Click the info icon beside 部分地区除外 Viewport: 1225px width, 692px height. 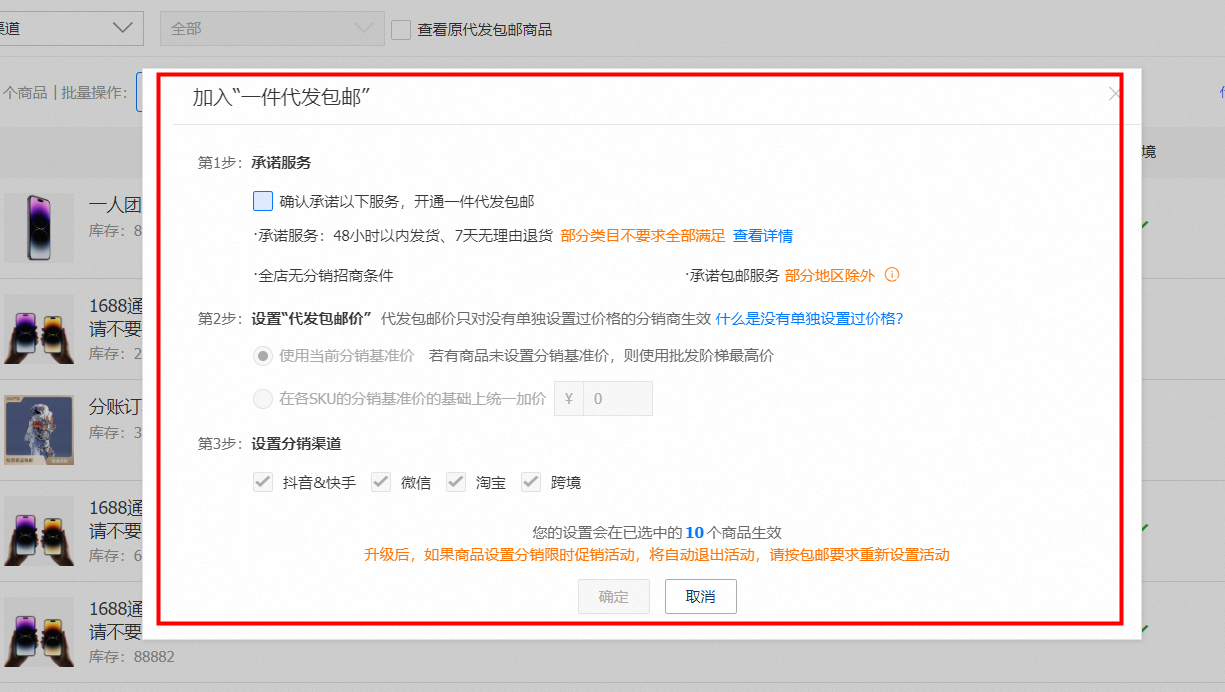[x=892, y=275]
